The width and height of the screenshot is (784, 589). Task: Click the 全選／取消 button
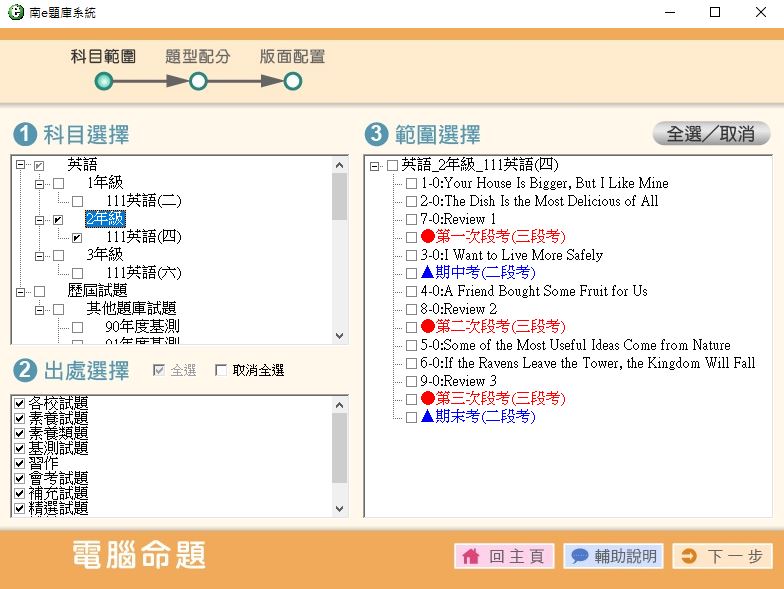[711, 134]
